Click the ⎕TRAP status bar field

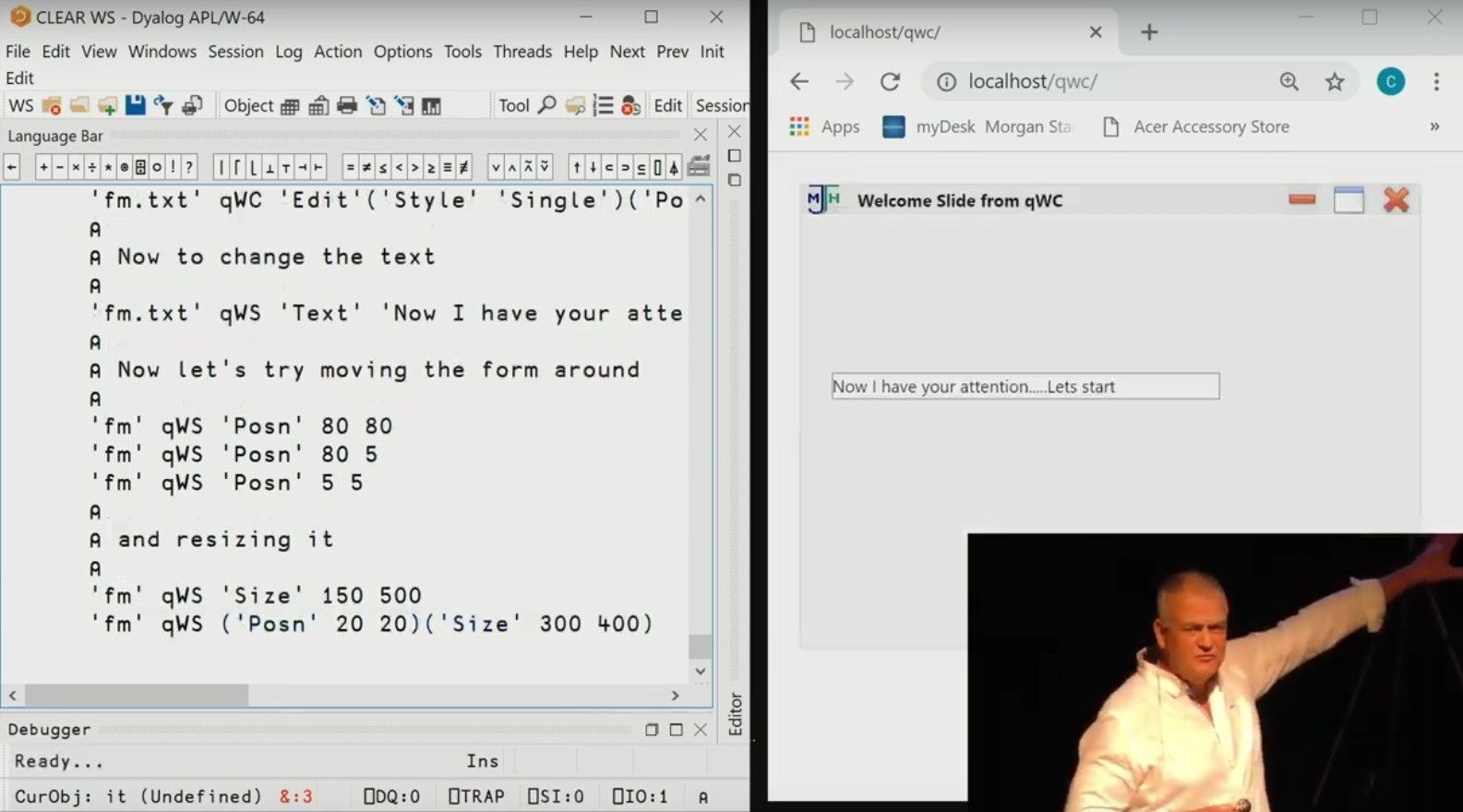pyautogui.click(x=476, y=796)
